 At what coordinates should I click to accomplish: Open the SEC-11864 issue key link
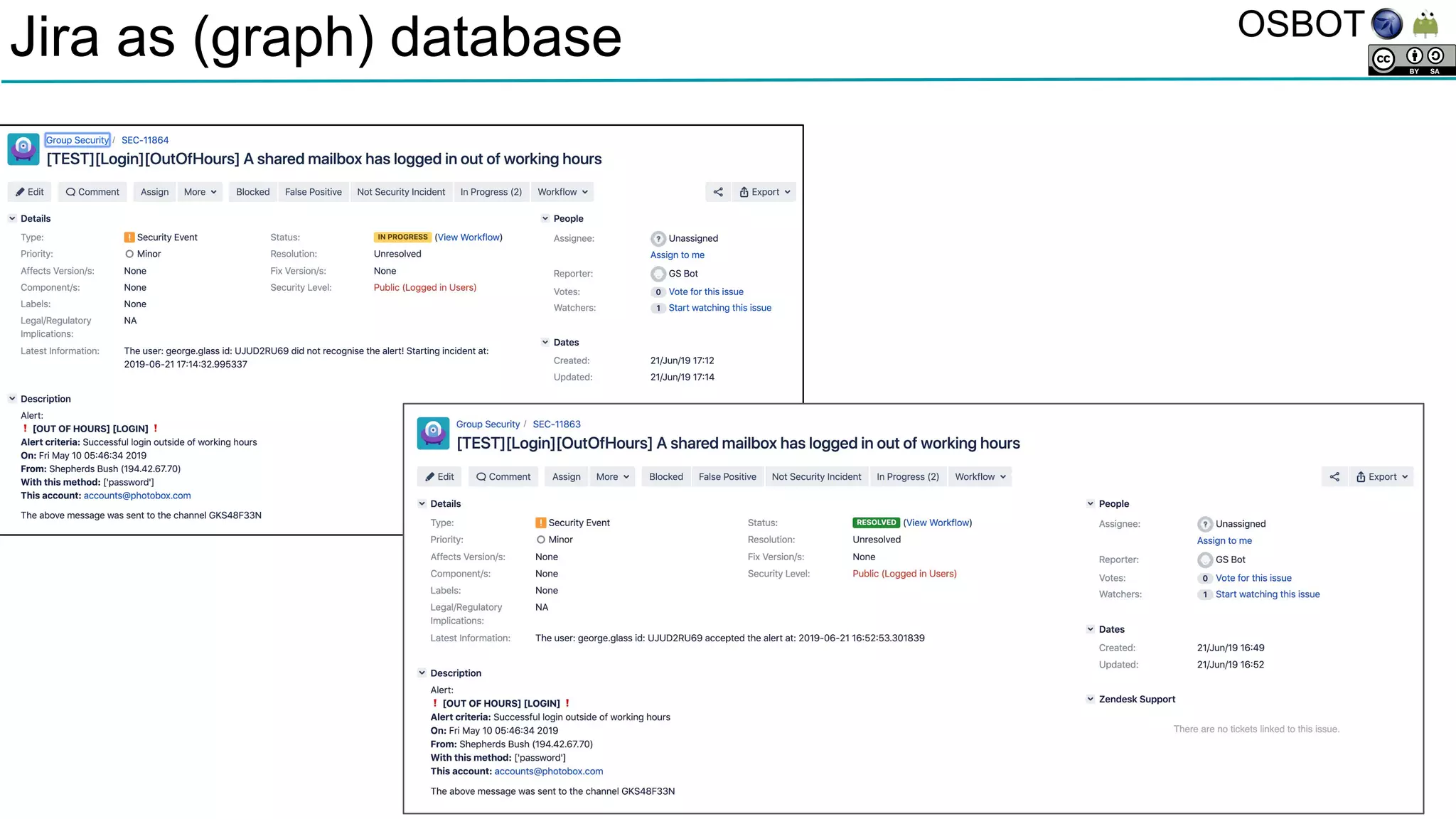[145, 140]
